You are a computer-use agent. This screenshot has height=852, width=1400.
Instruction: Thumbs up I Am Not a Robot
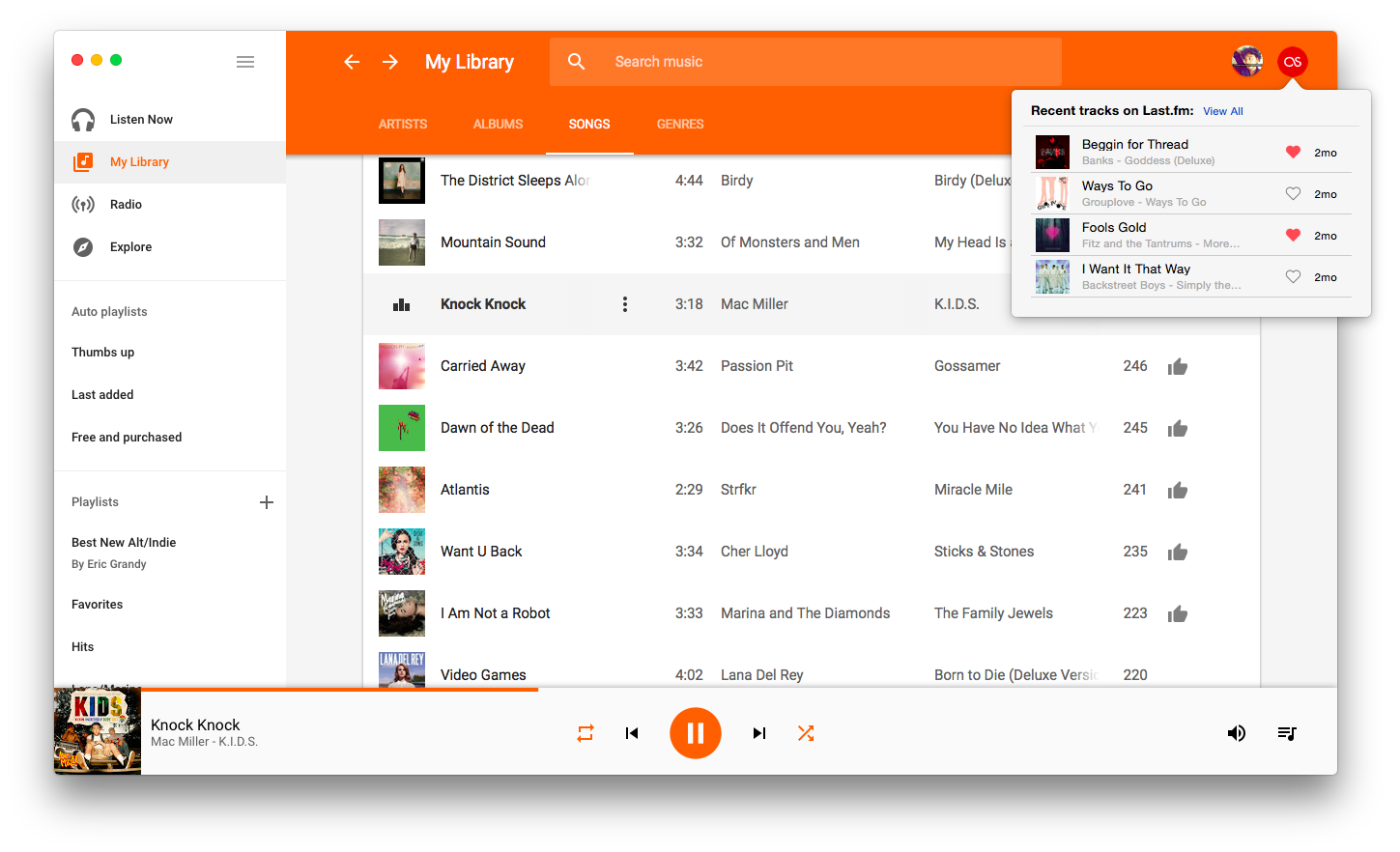pos(1178,613)
